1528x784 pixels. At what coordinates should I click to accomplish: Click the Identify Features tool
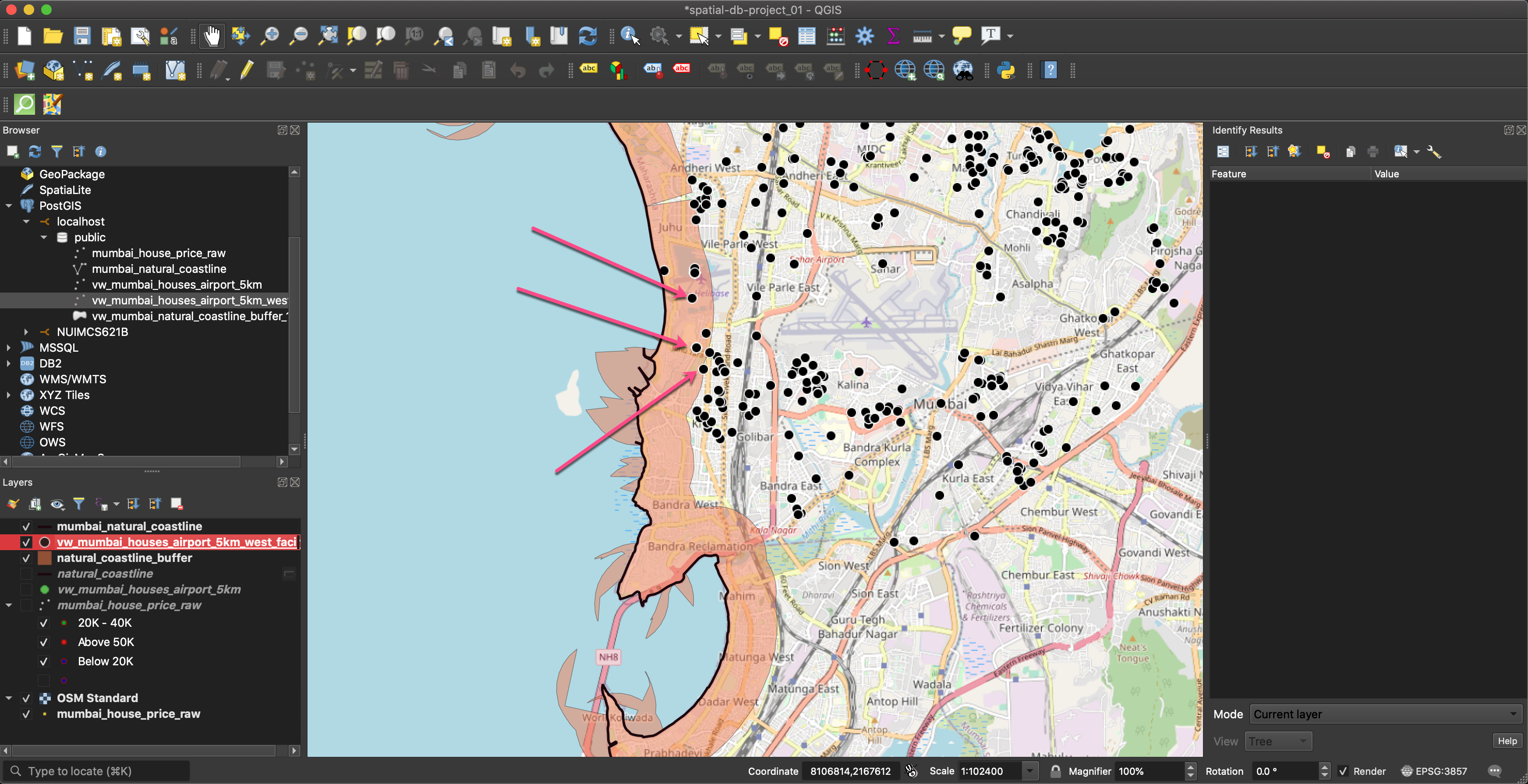click(x=630, y=36)
